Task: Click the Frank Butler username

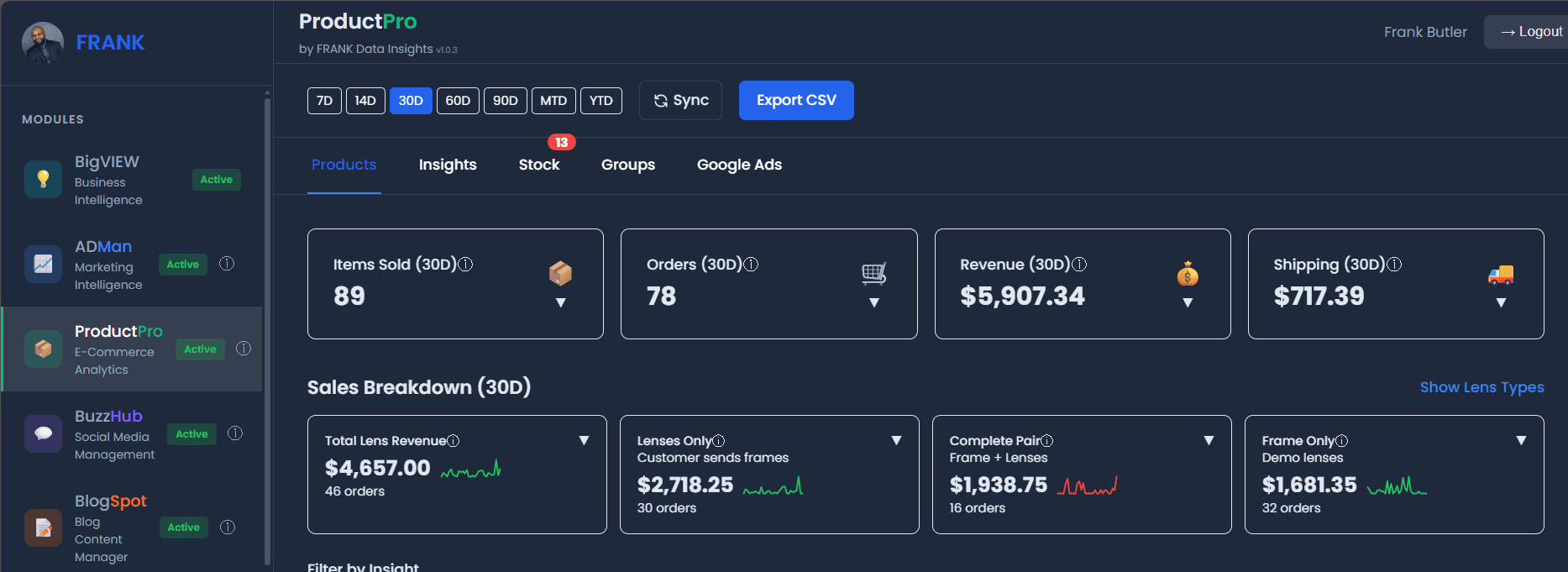Action: (1425, 32)
